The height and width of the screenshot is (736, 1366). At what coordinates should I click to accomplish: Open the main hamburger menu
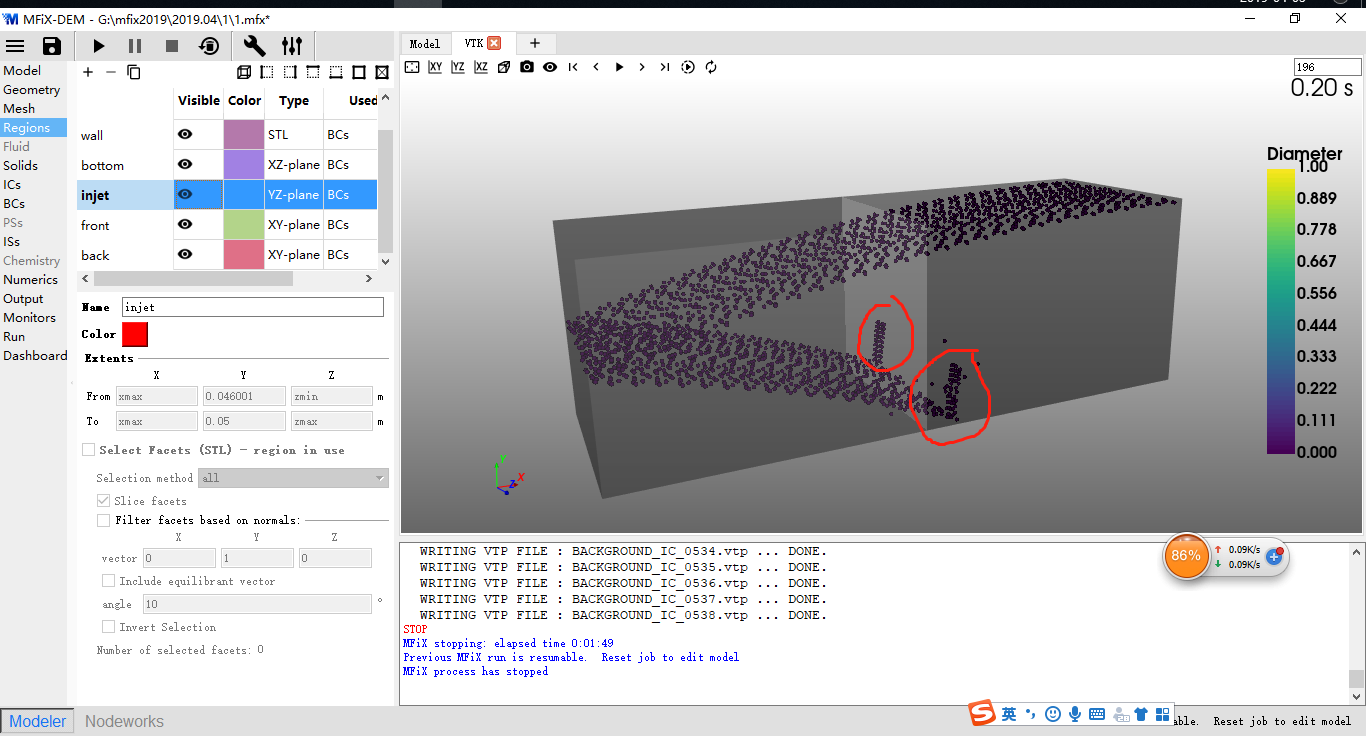15,46
